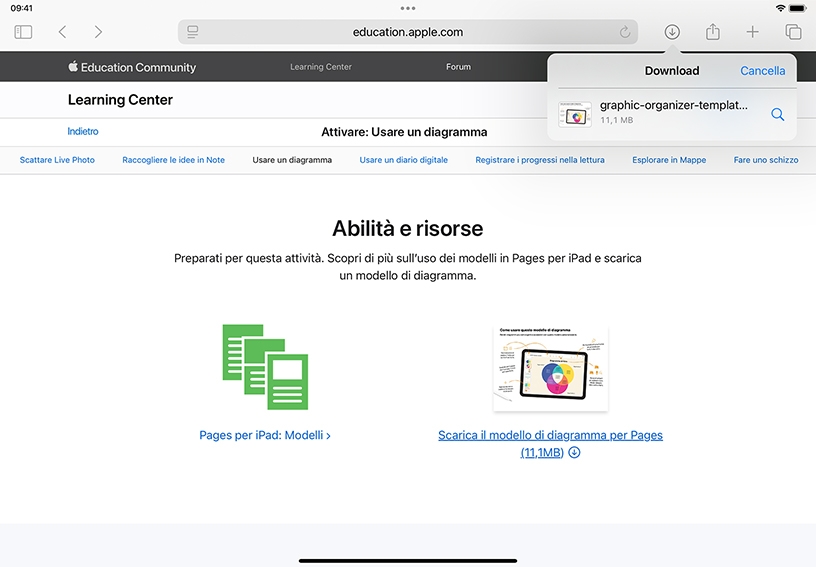Viewport: 816px width, 567px height.
Task: Click Attivare: Usare un diagramma title
Action: pyautogui.click(x=404, y=132)
